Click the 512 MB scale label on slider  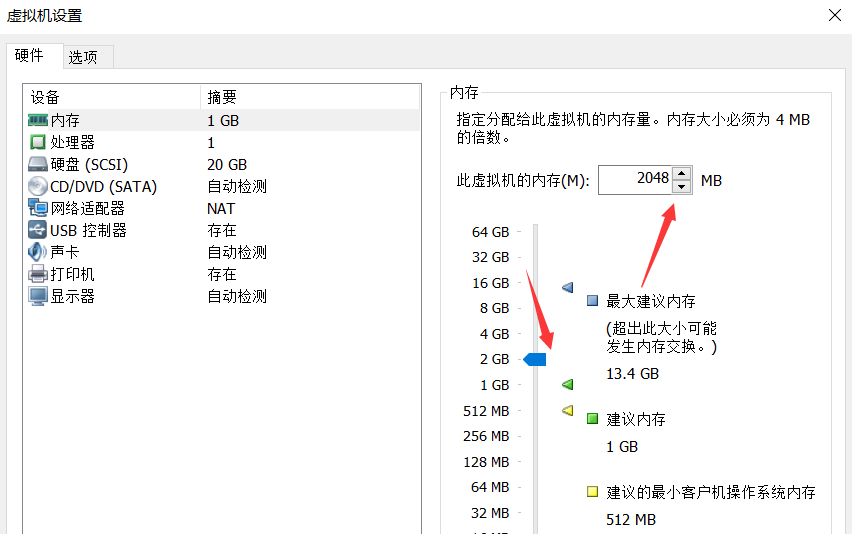tap(486, 411)
